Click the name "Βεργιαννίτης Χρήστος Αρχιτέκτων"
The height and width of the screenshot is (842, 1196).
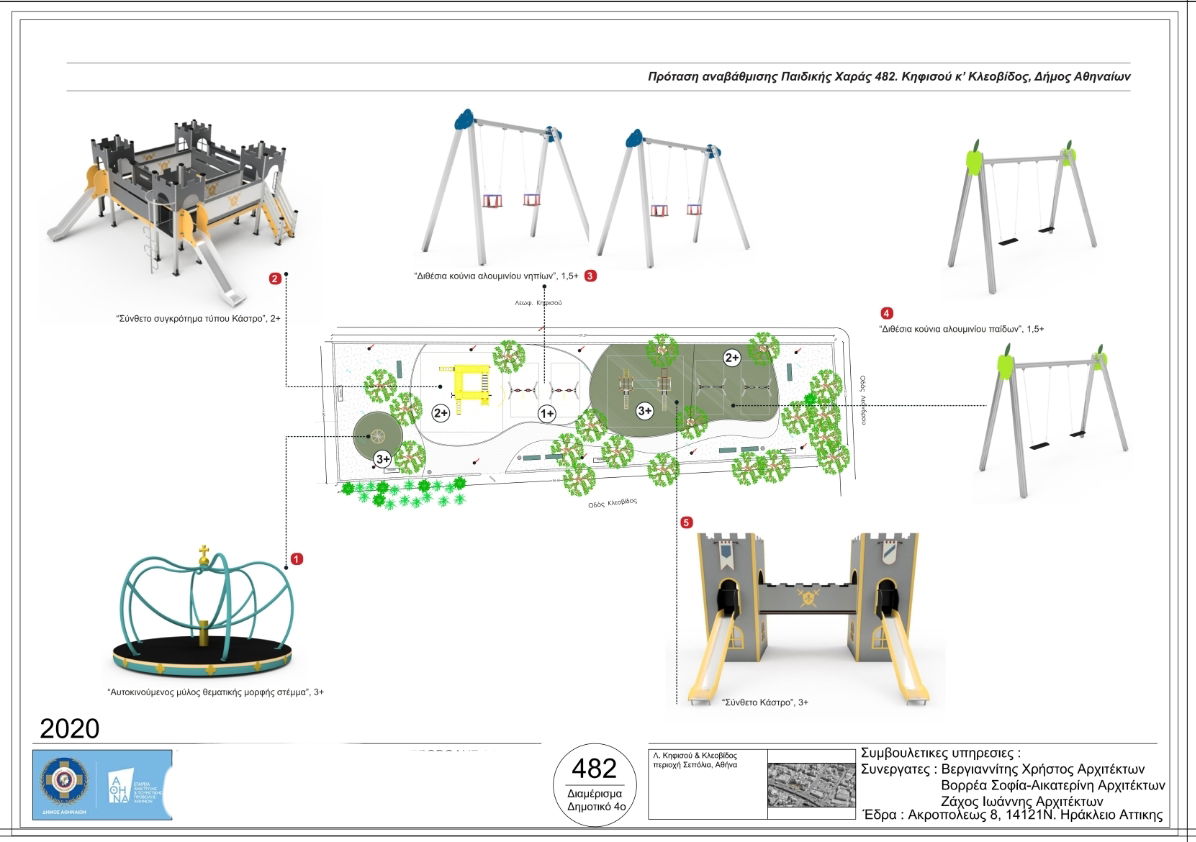pyautogui.click(x=1043, y=769)
